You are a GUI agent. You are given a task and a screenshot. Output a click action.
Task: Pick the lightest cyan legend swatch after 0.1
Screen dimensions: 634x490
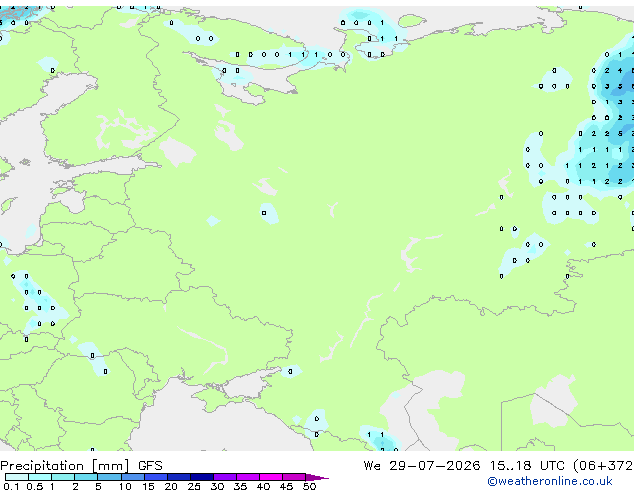point(17,477)
